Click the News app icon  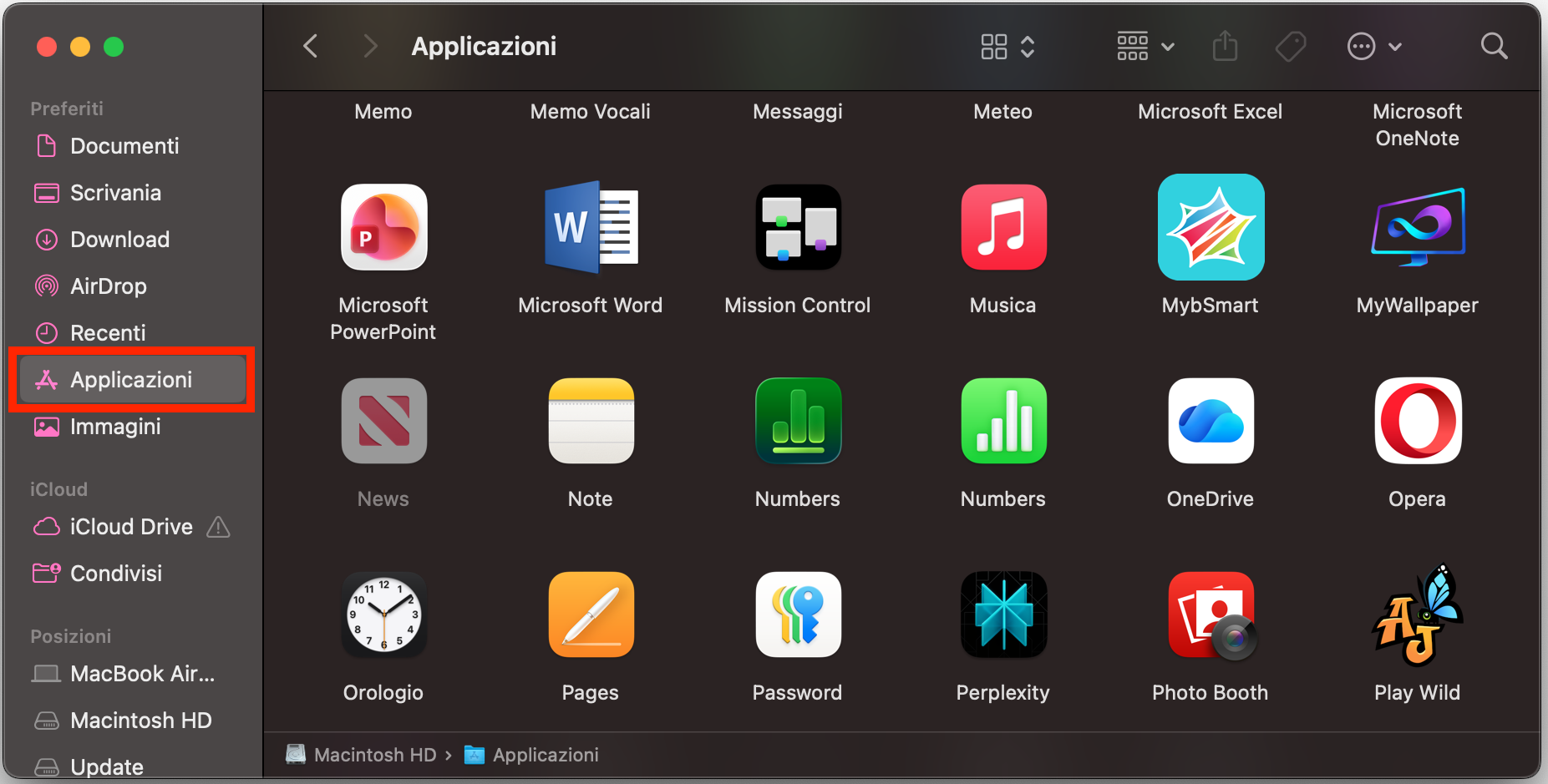pyautogui.click(x=383, y=421)
